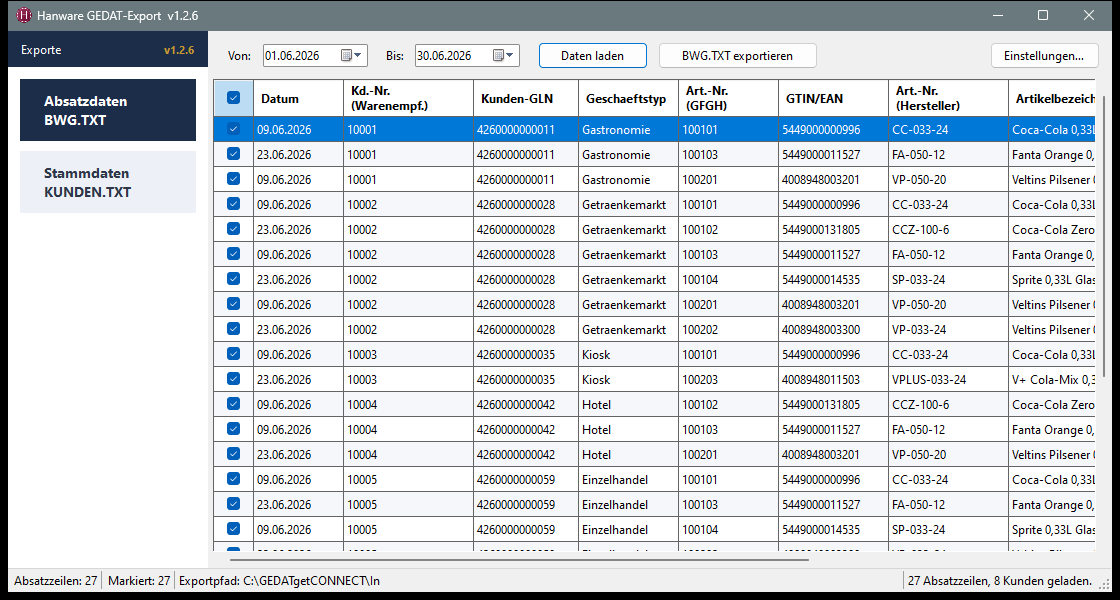Sort by the Datum column header
The height and width of the screenshot is (600, 1120).
(x=298, y=99)
